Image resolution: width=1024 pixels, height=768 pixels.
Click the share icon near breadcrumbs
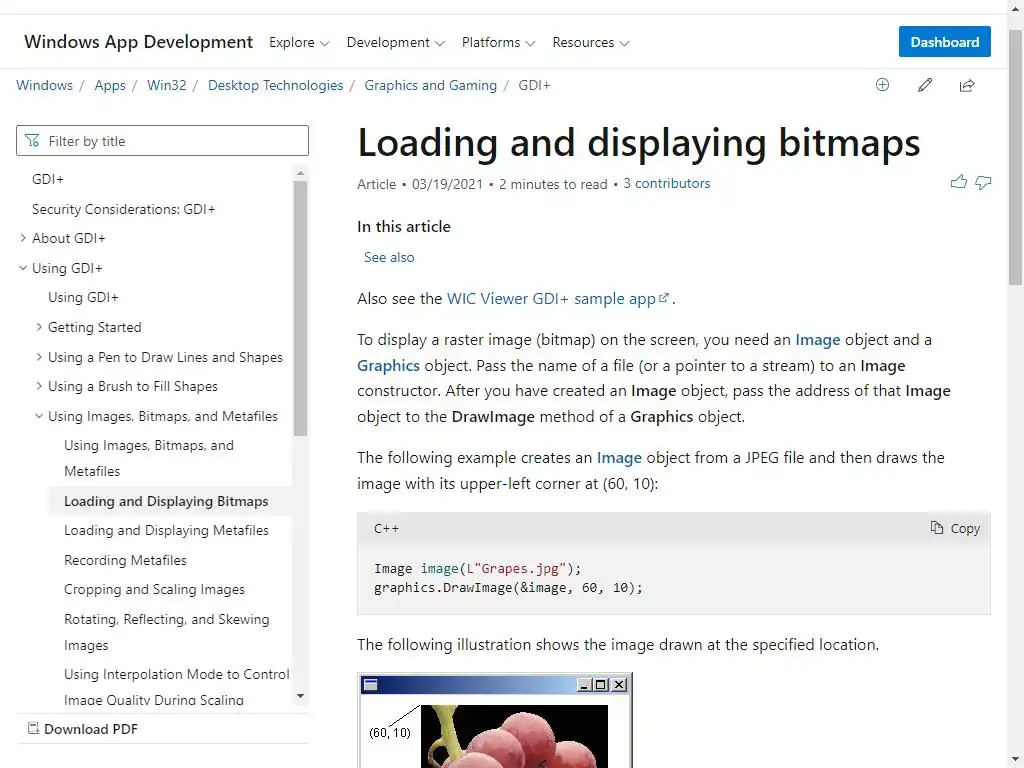tap(967, 85)
